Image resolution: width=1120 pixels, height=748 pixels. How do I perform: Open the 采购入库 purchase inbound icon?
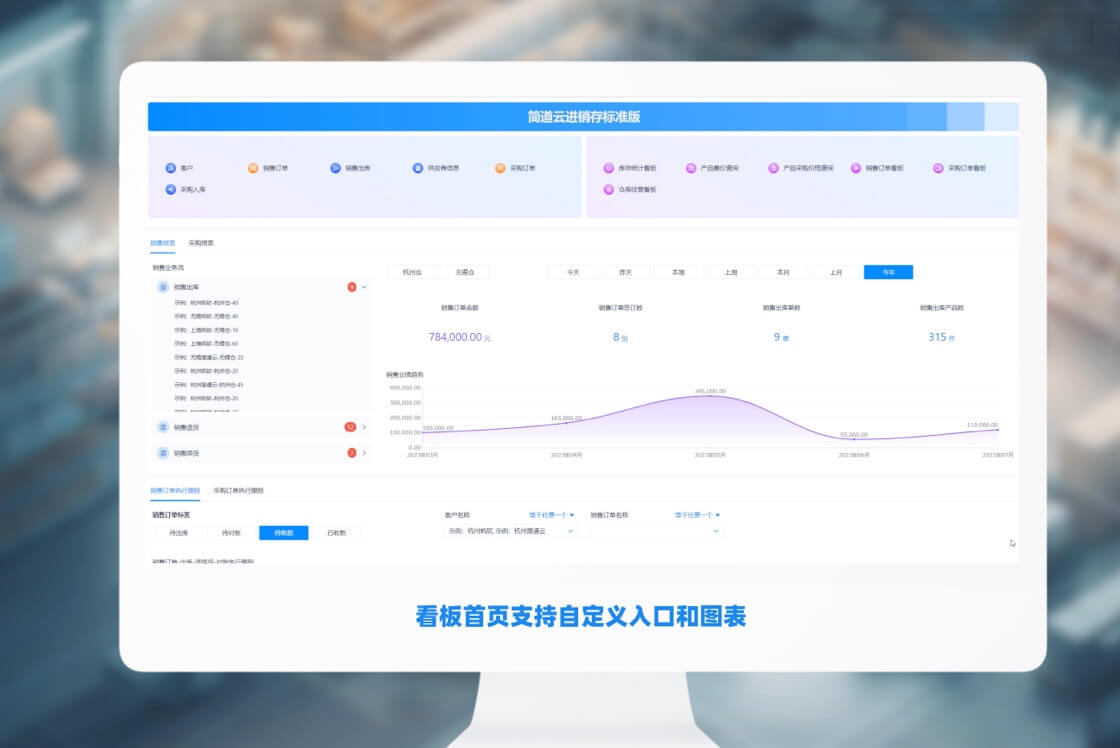click(171, 189)
